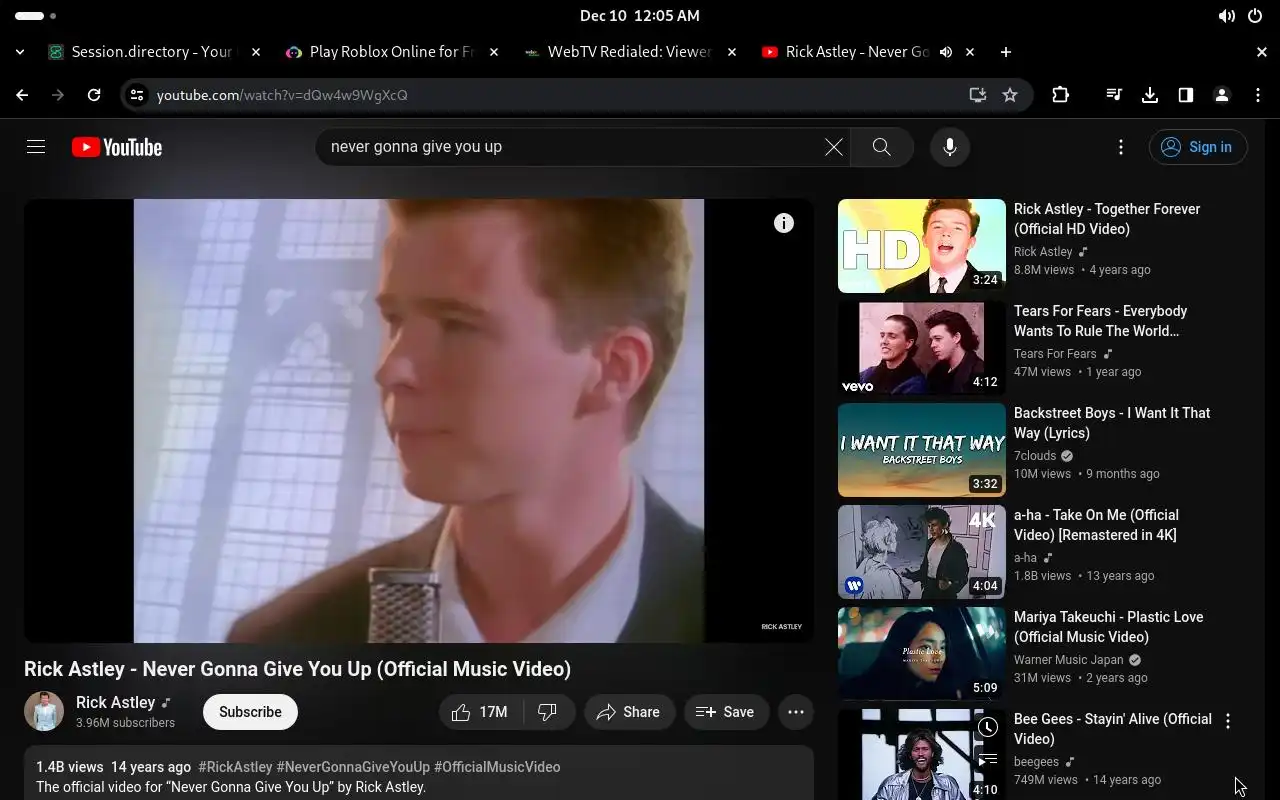The image size is (1280, 800).
Task: Expand the tab search dropdown arrow
Action: point(20,52)
